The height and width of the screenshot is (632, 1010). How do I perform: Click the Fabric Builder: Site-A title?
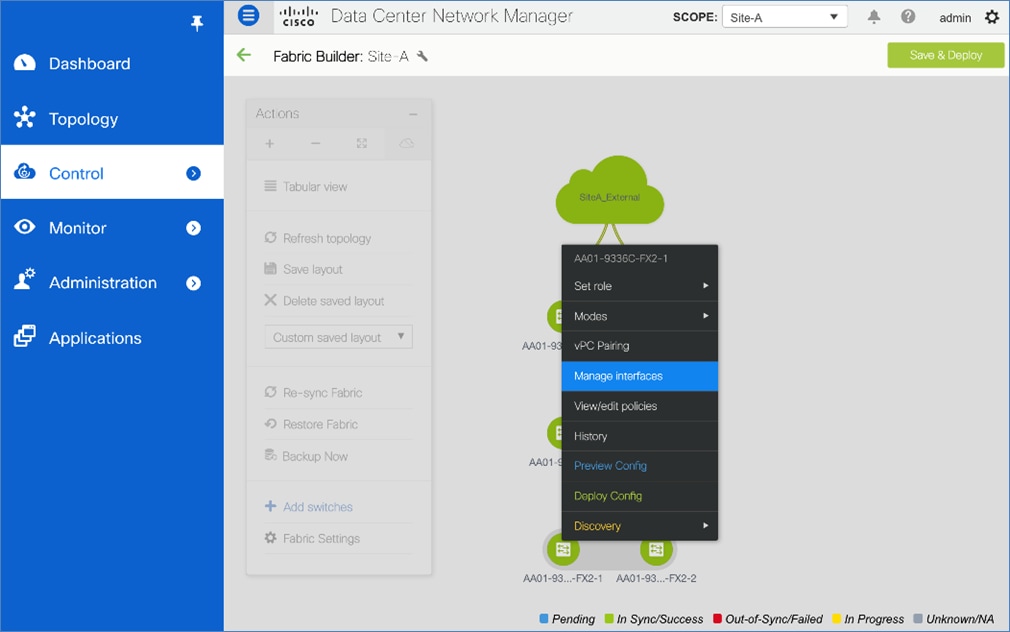tap(341, 57)
